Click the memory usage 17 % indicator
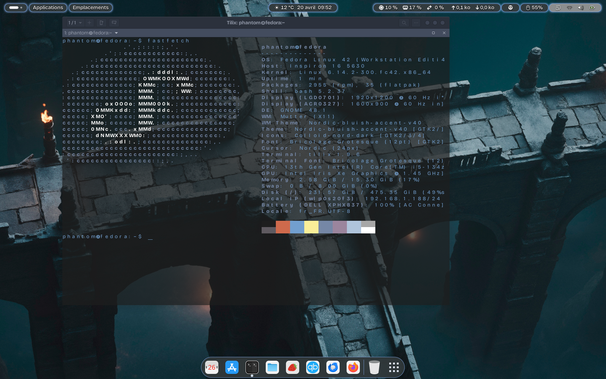This screenshot has width=606, height=379. tap(412, 7)
